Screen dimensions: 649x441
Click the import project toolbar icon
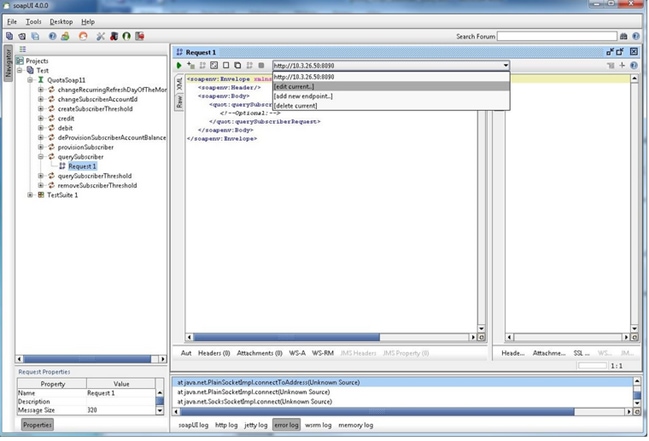click(22, 36)
